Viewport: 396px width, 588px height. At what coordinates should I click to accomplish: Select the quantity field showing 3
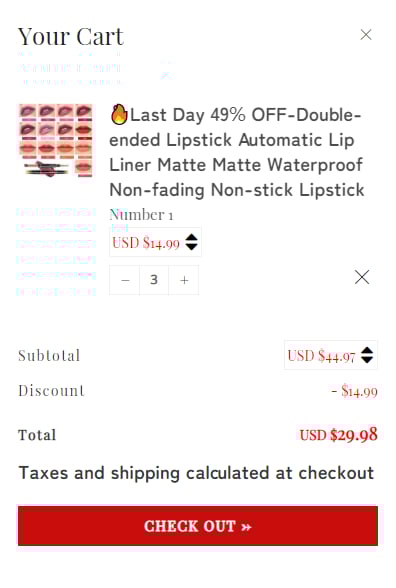(x=154, y=280)
